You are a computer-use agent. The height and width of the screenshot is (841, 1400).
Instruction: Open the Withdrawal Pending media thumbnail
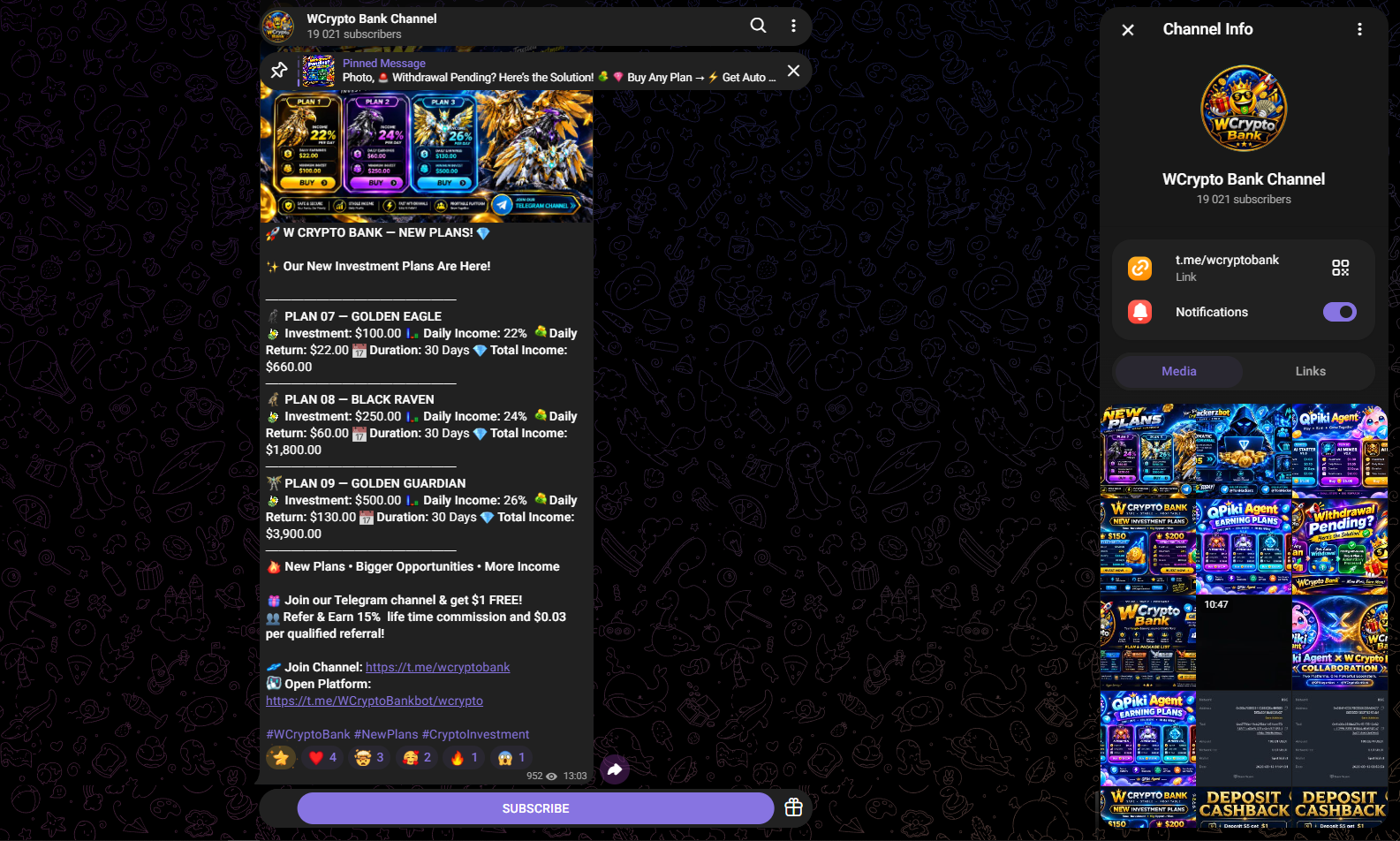coord(1339,547)
